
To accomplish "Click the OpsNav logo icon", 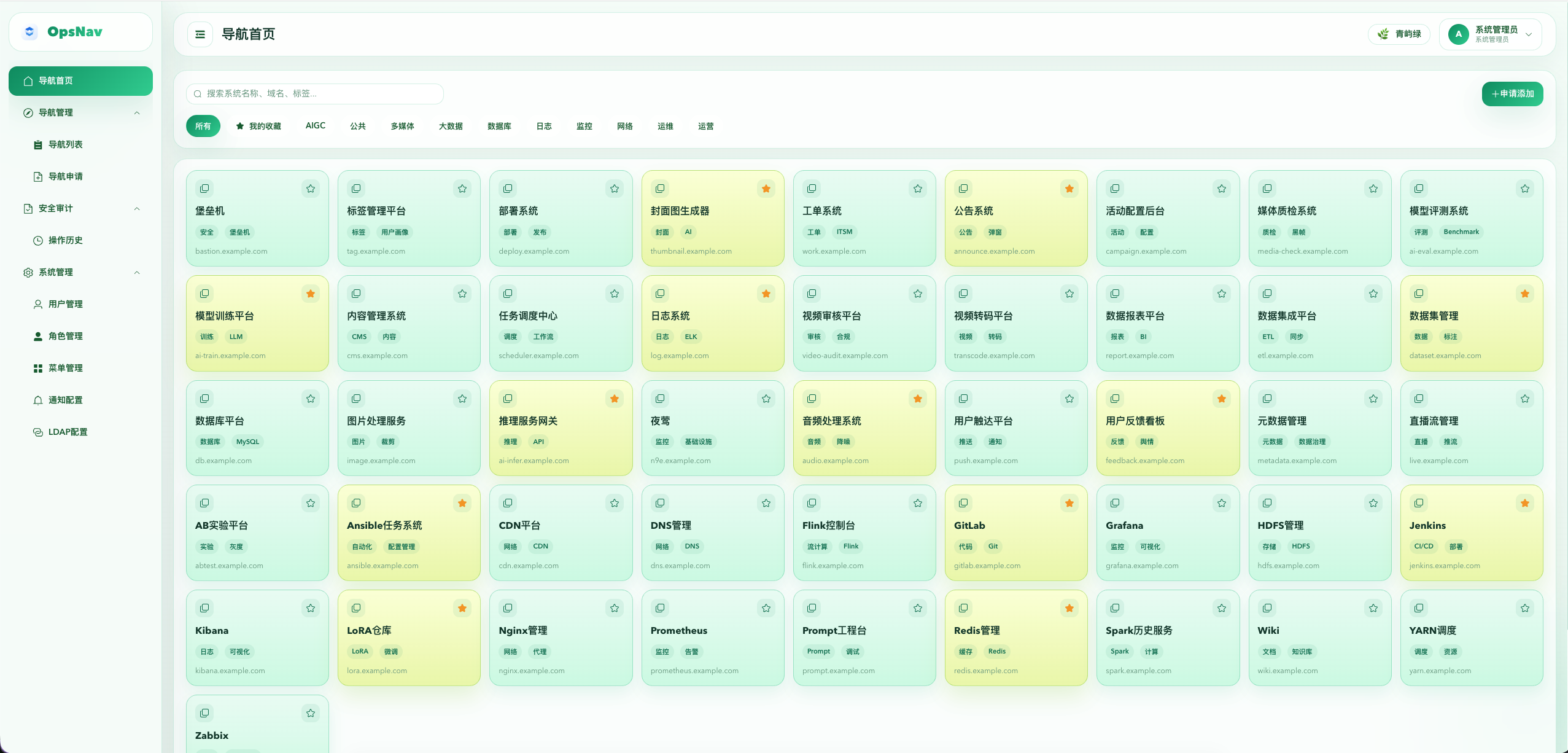I will pyautogui.click(x=29, y=32).
